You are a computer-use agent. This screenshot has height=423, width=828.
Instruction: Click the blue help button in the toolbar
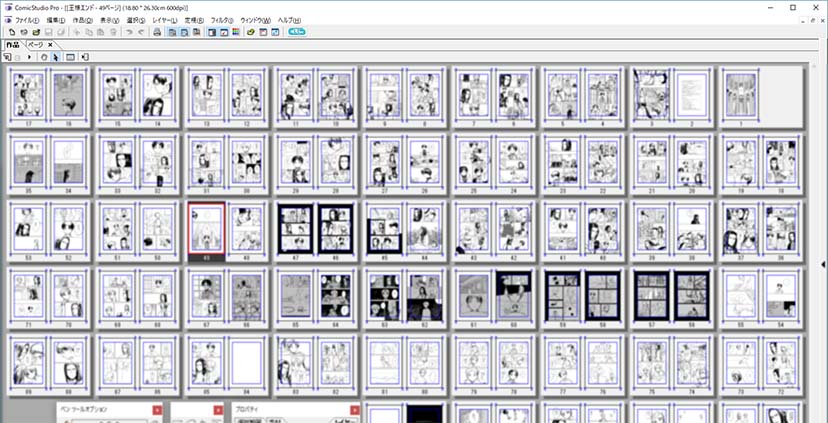point(297,32)
